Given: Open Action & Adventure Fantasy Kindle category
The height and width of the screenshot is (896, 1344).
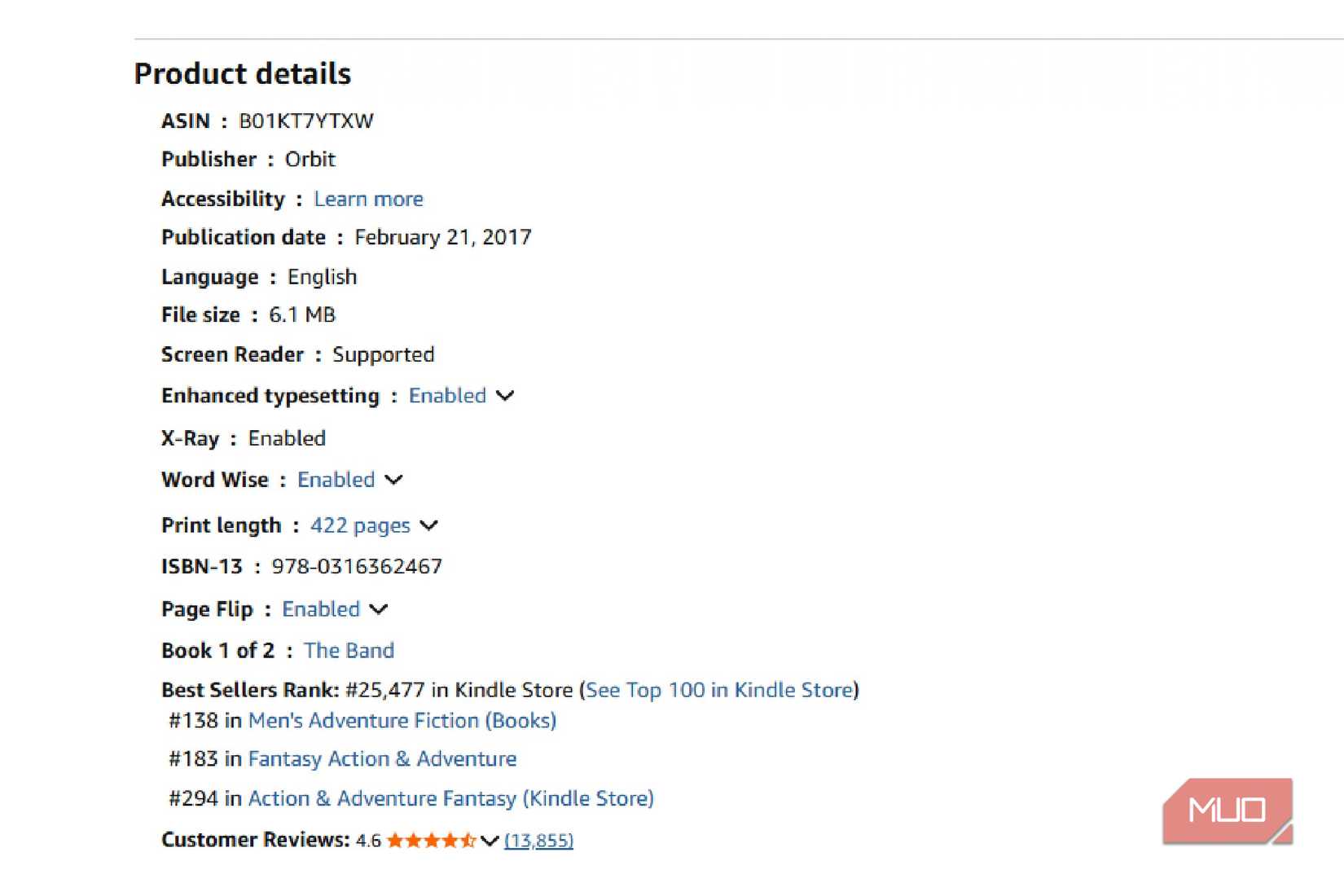Looking at the screenshot, I should click(x=450, y=798).
